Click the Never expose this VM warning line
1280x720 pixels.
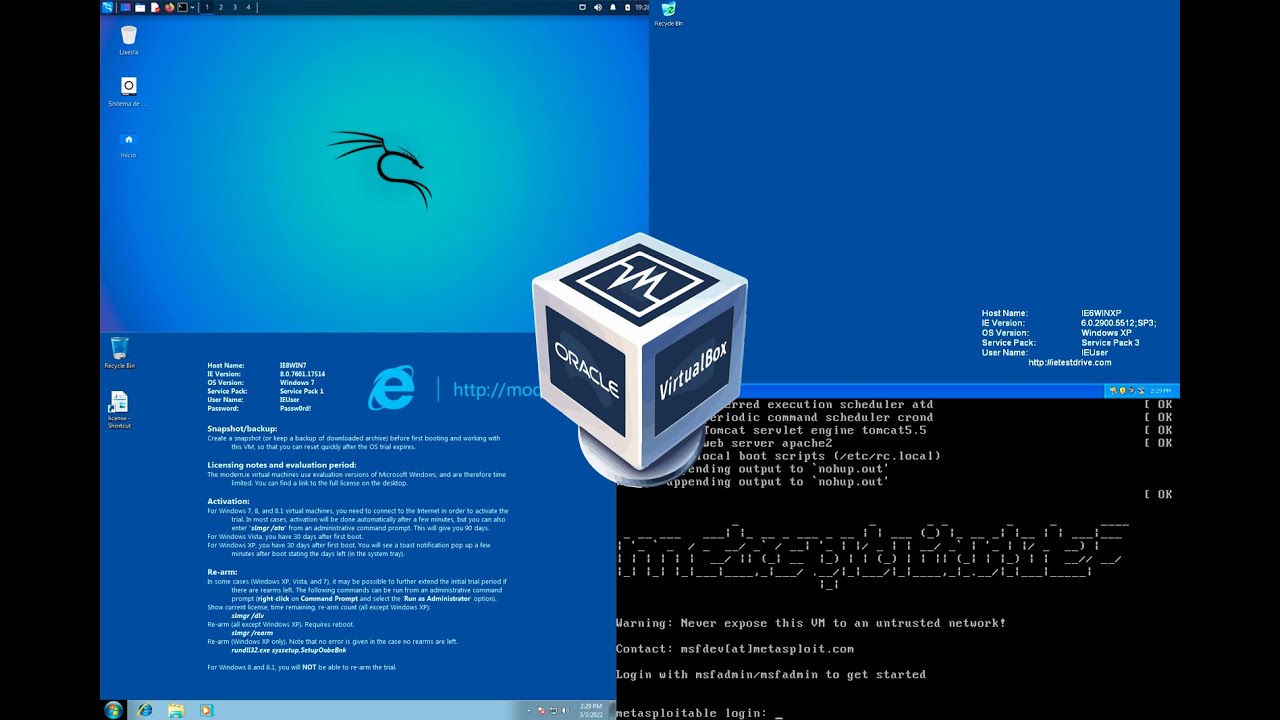[811, 623]
